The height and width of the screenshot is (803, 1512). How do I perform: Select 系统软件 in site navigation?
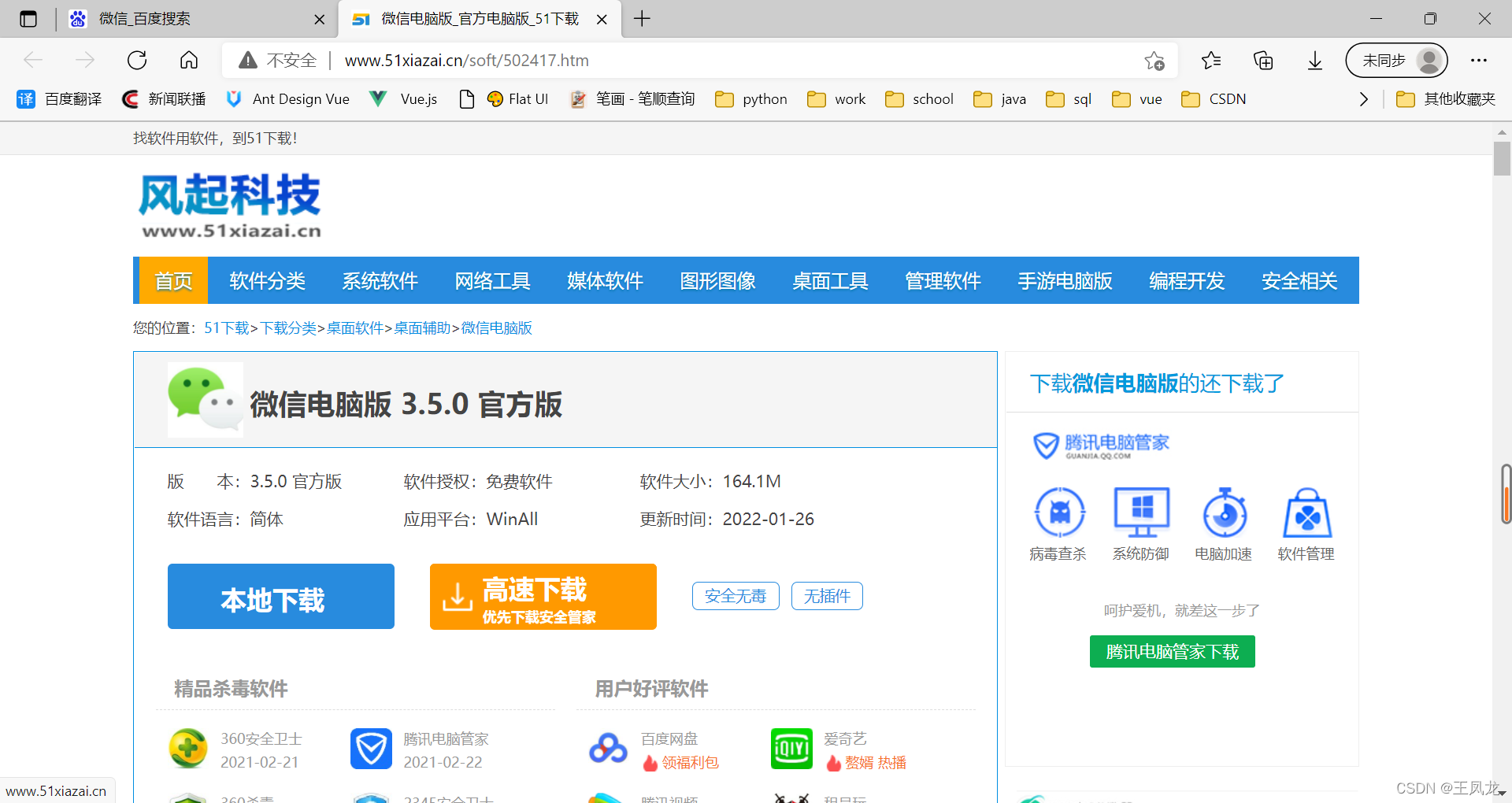pos(380,280)
